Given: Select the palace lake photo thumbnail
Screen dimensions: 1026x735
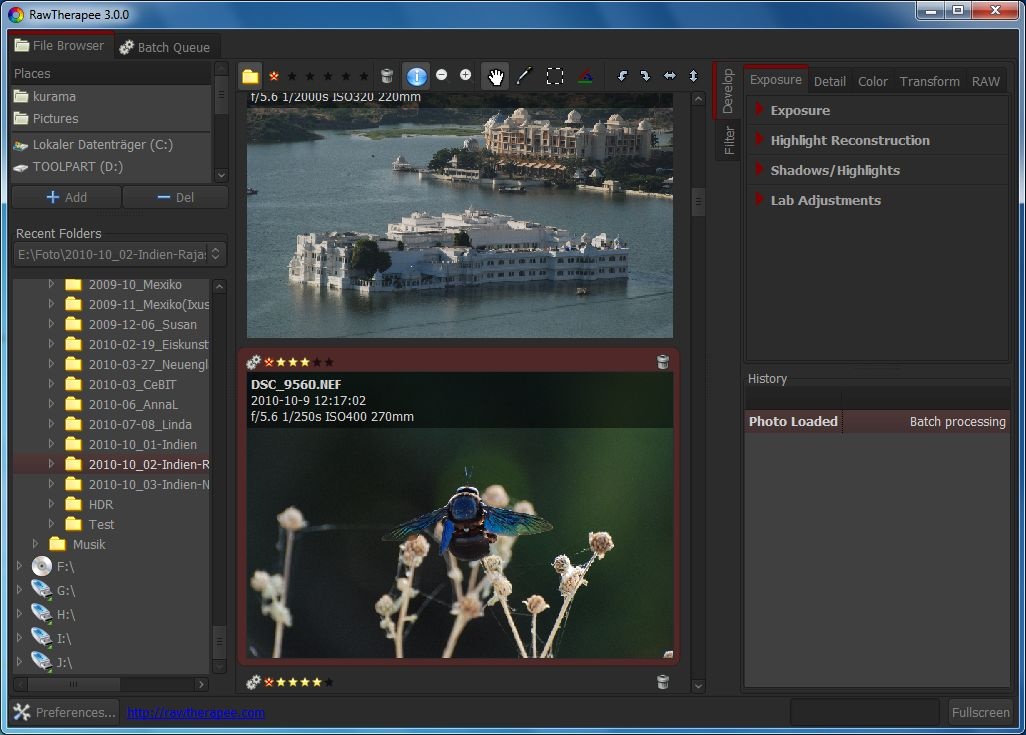Looking at the screenshot, I should pyautogui.click(x=460, y=215).
